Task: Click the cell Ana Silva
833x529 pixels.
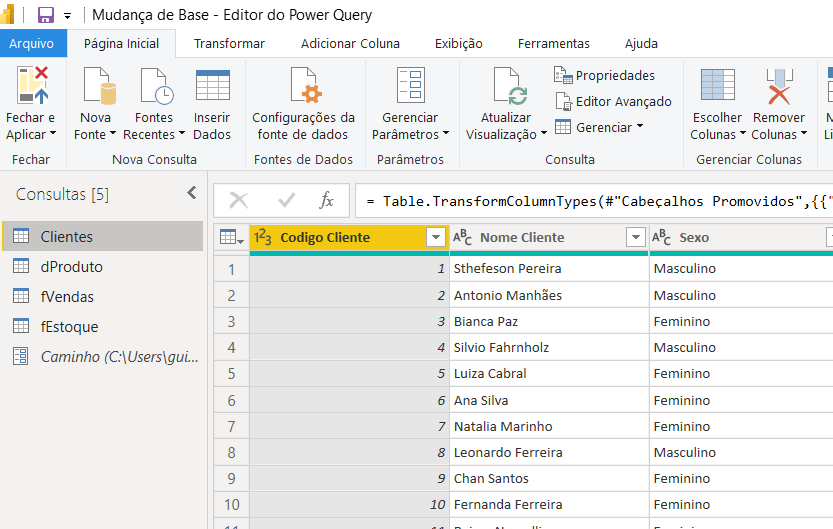Action: point(549,400)
